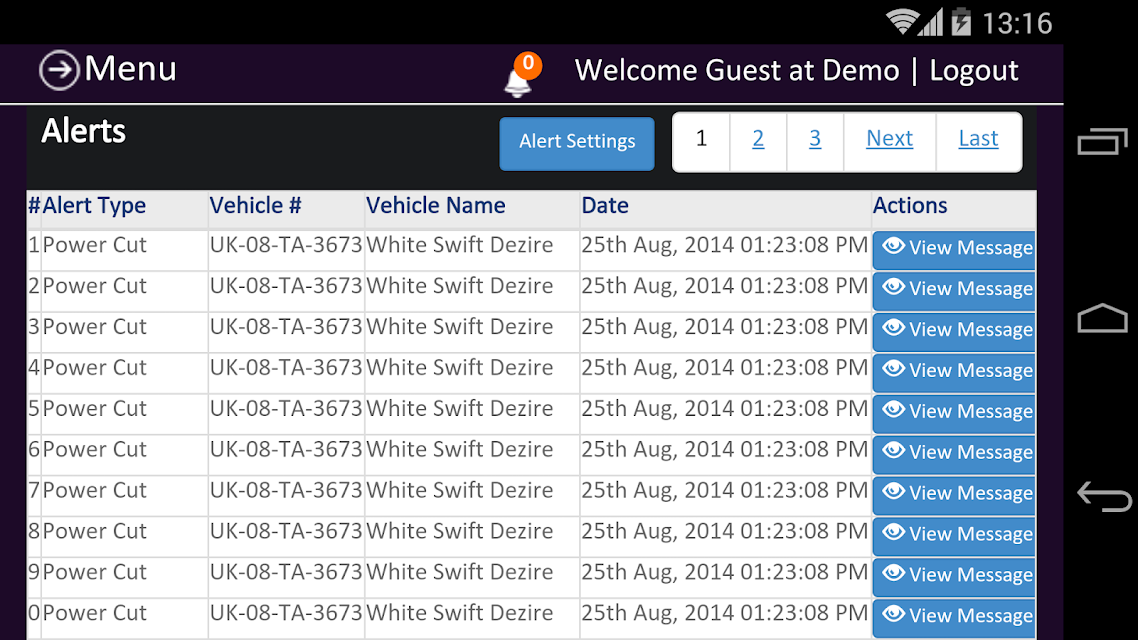
Task: Click the Vehicle # column header
Action: tap(255, 206)
